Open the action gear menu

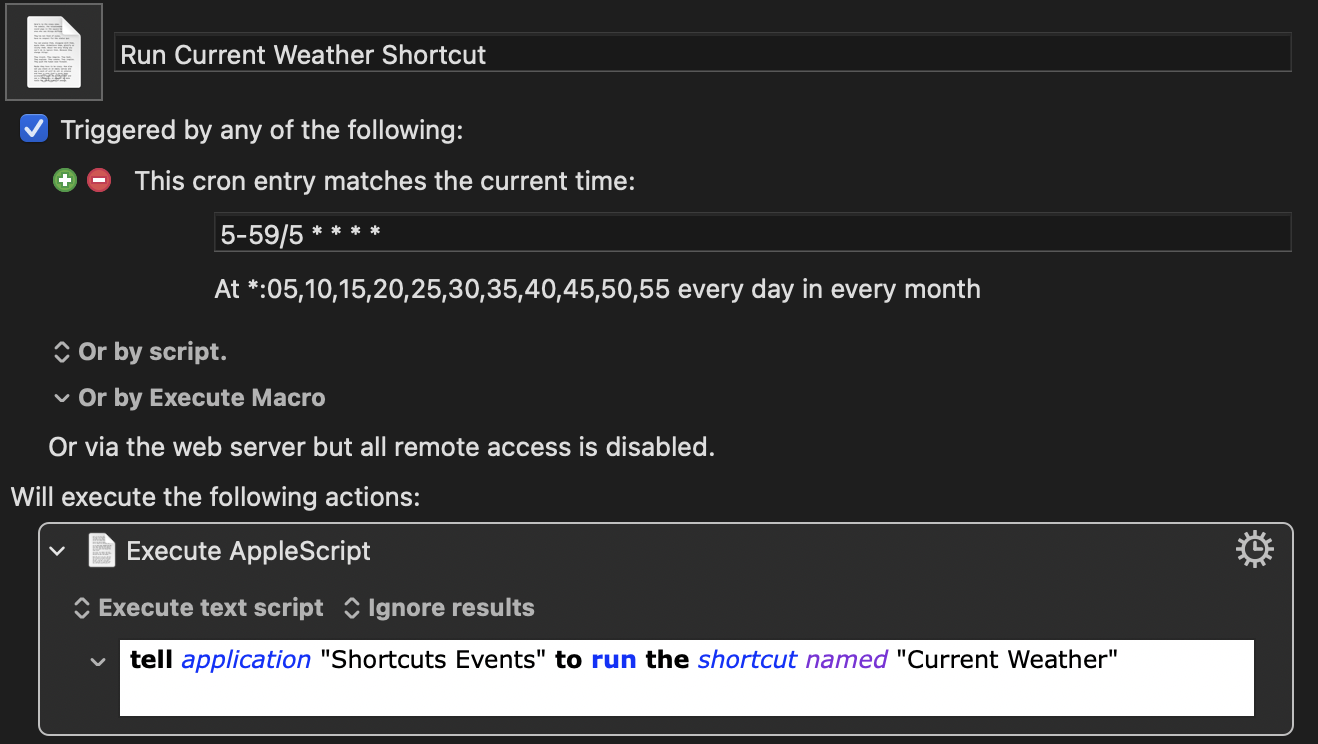(1254, 550)
